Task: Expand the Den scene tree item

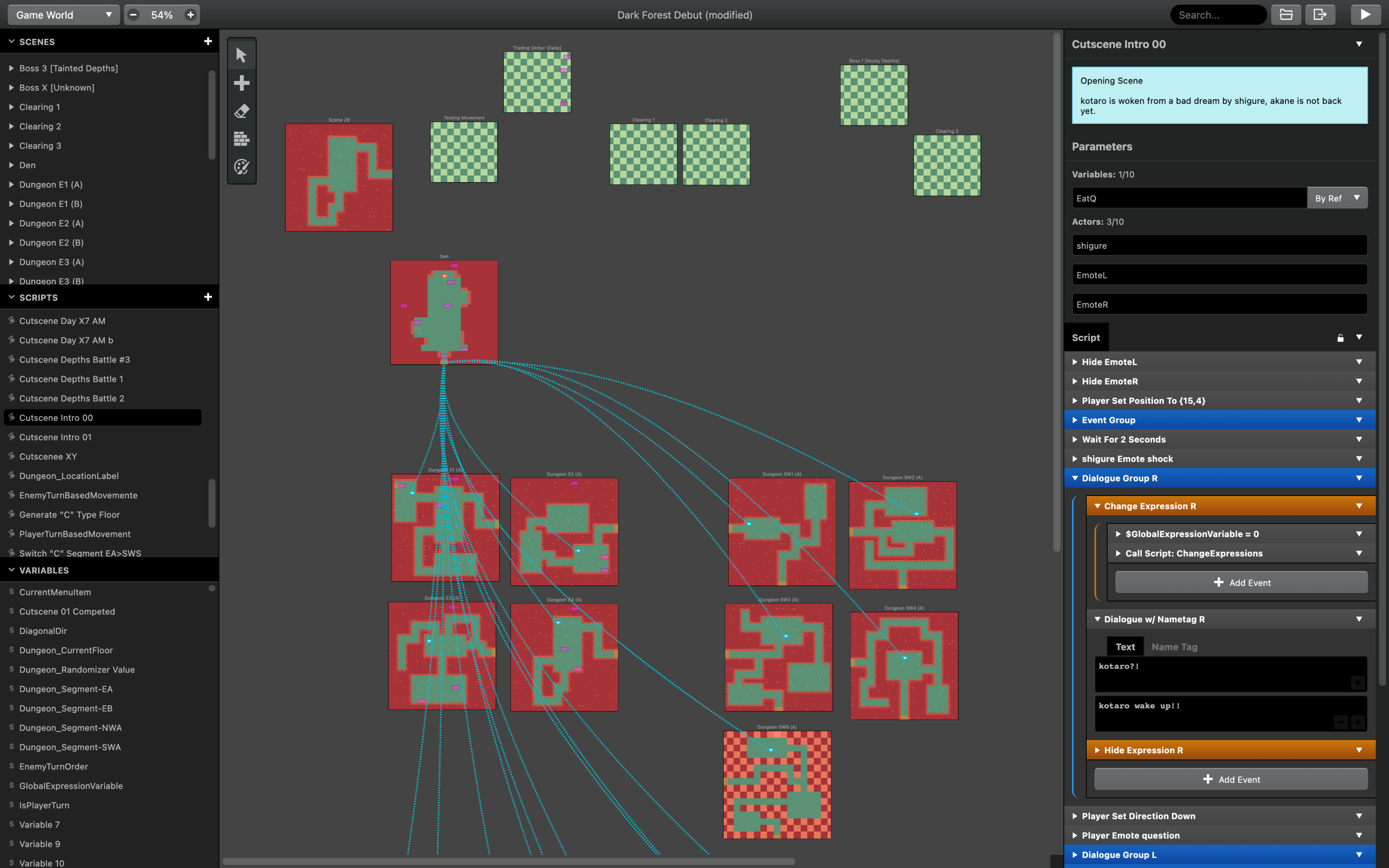Action: (11, 165)
